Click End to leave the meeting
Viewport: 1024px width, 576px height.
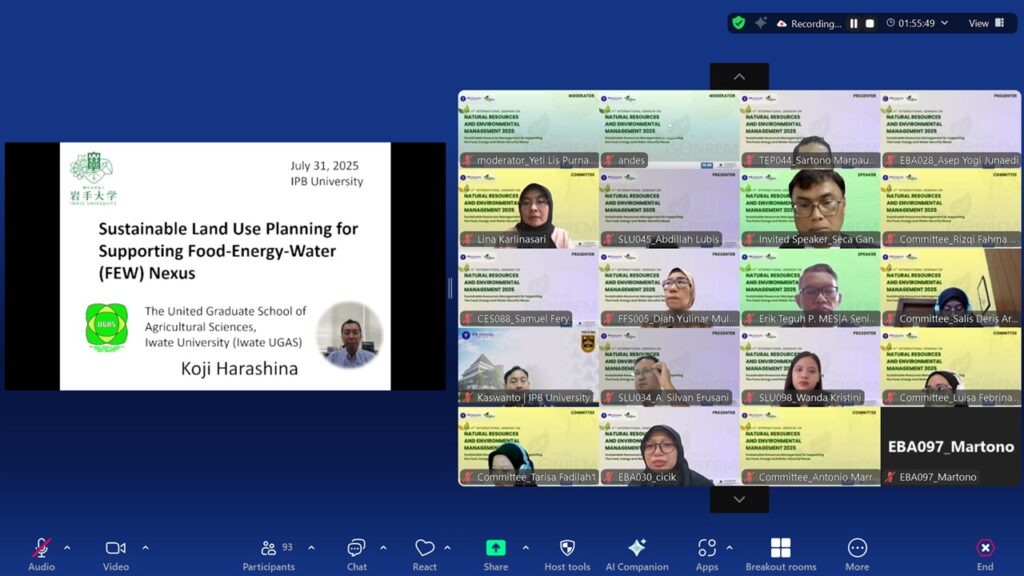click(x=985, y=549)
